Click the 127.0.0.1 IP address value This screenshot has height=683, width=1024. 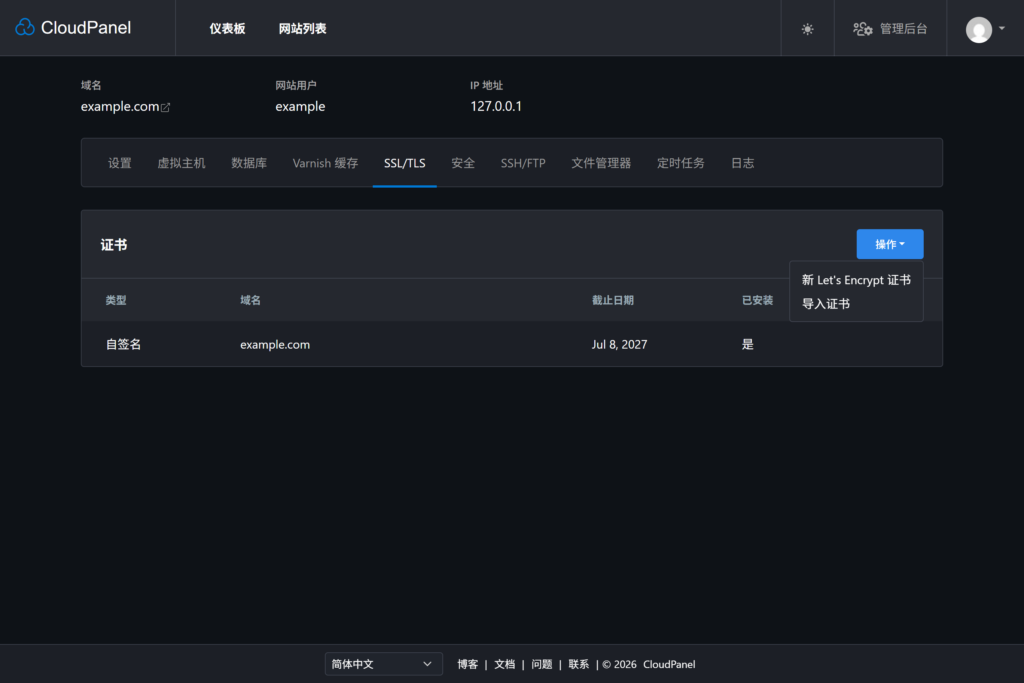click(x=496, y=106)
